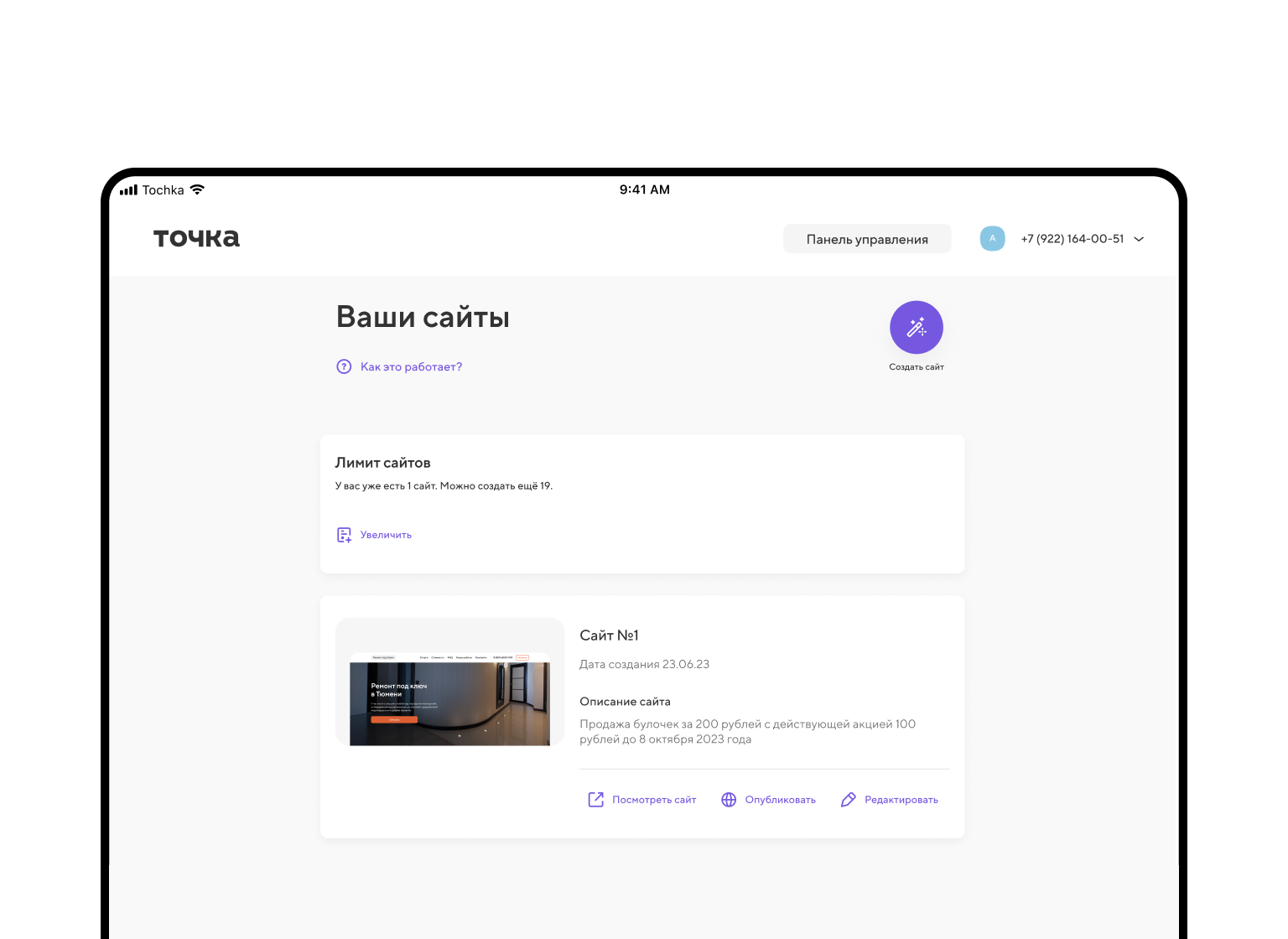Click the Увеличить link text
The image size is (1288, 939).
[386, 535]
